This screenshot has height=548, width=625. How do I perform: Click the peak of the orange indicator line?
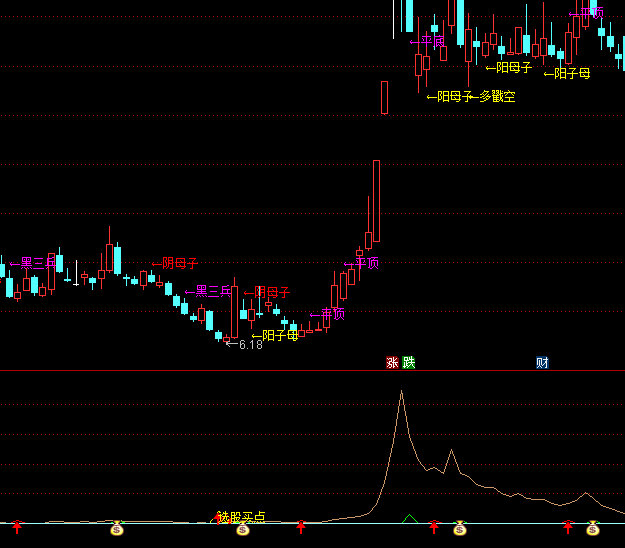(401, 391)
